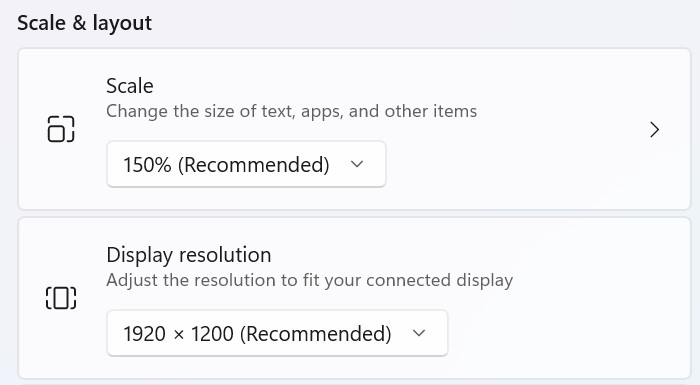Click the 'Adjust the resolution to fit' description
700x385 pixels.
point(309,280)
